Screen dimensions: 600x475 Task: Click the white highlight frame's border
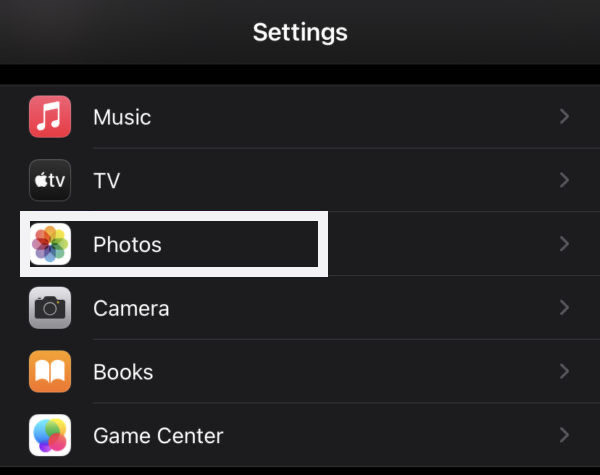[x=323, y=244]
